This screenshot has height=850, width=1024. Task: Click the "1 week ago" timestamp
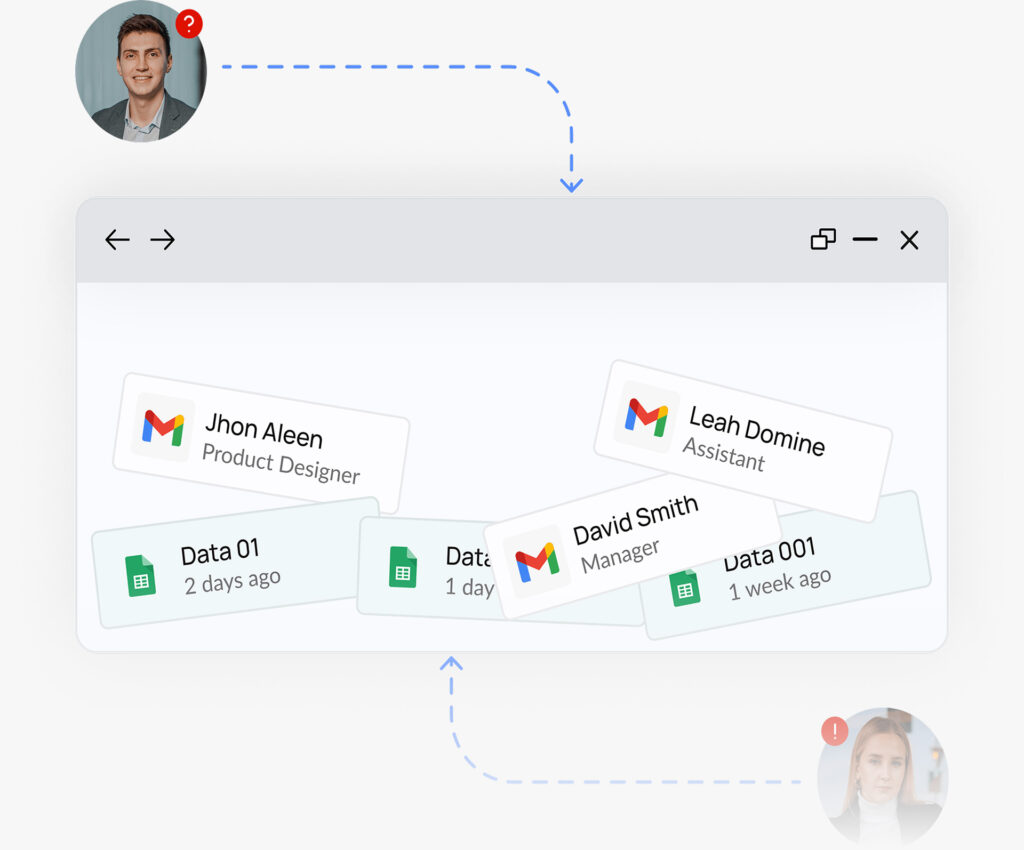tap(780, 583)
